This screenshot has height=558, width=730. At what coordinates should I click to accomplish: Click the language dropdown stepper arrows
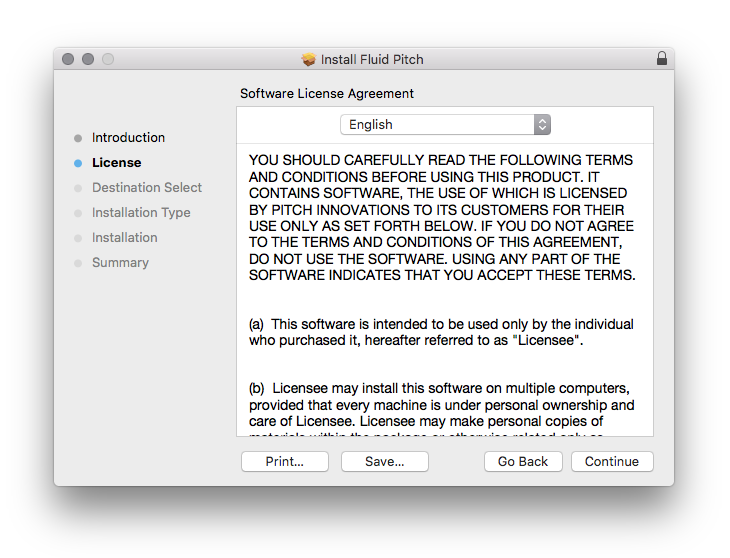coord(542,125)
